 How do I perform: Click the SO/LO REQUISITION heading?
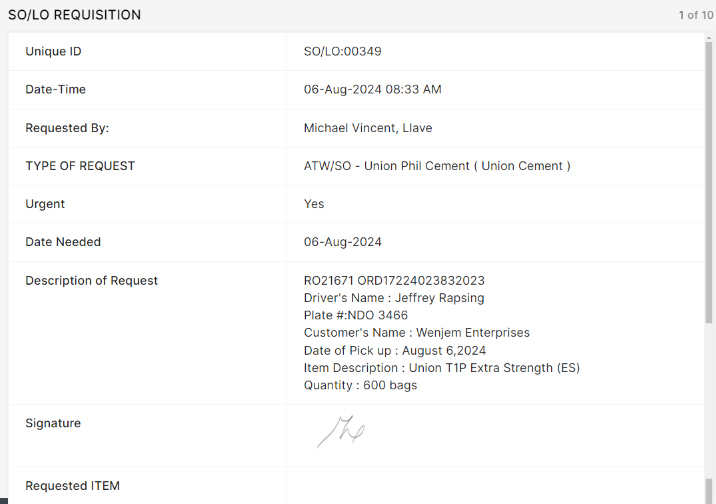click(74, 15)
